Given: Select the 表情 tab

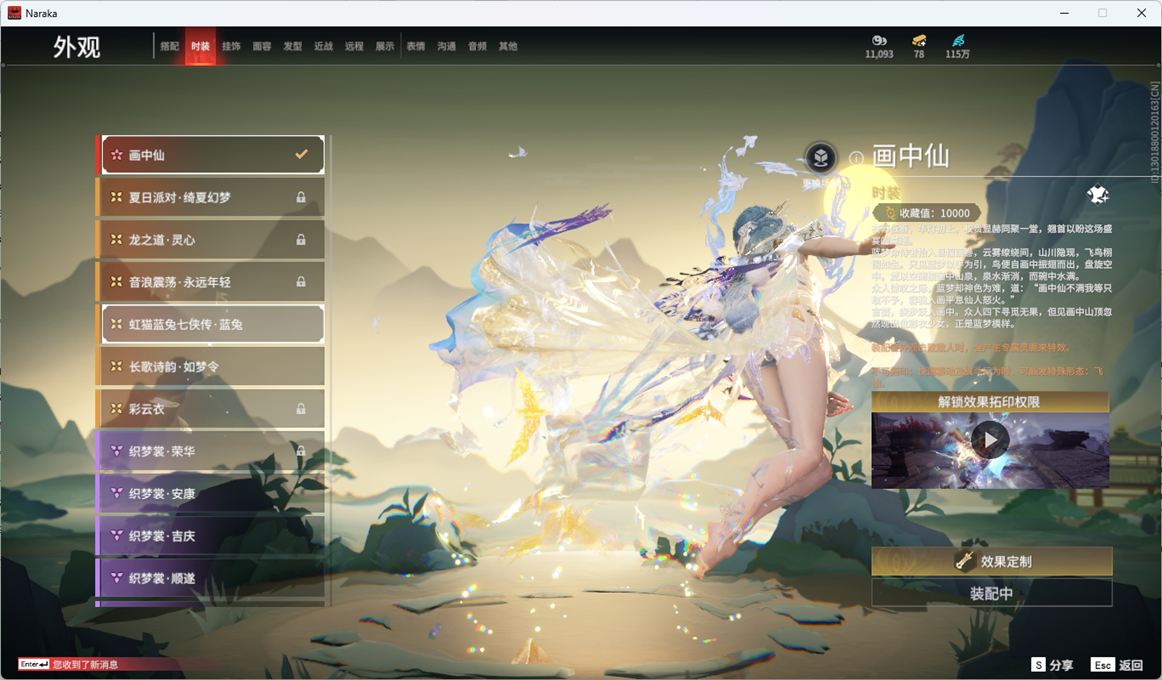Looking at the screenshot, I should pos(416,46).
